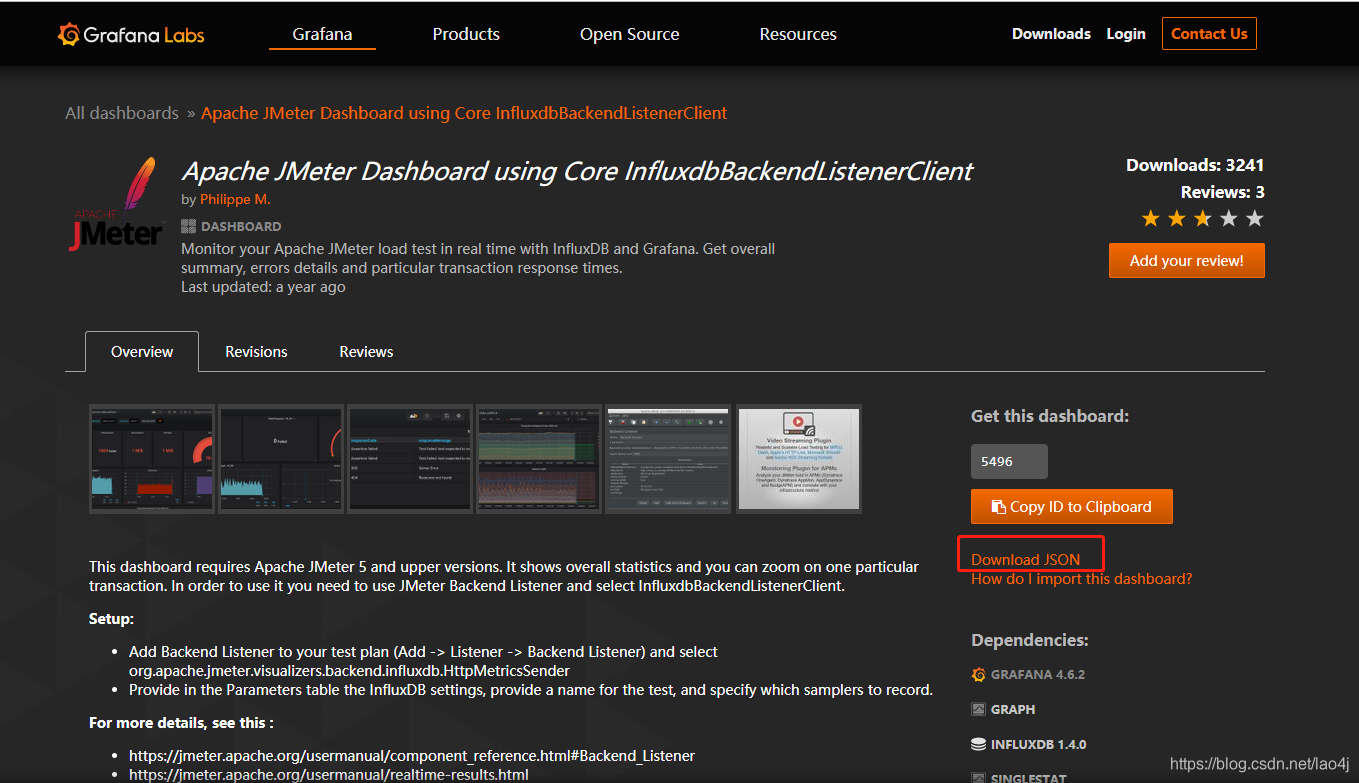The height and width of the screenshot is (783, 1359).
Task: Click the INFLUXDB 1.4.0 database icon
Action: click(x=978, y=743)
